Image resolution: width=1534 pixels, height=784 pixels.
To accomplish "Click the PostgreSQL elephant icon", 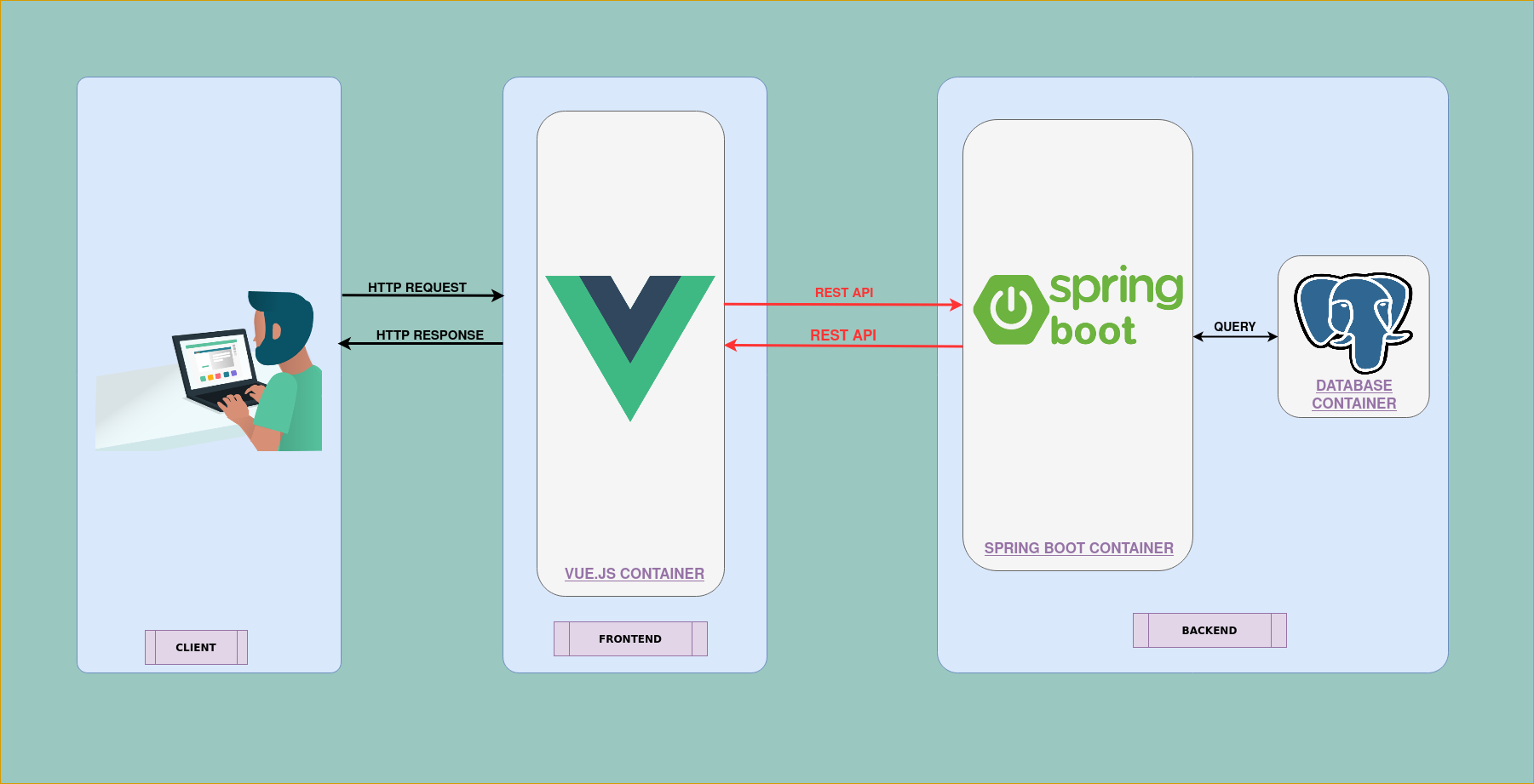I will (x=1353, y=322).
